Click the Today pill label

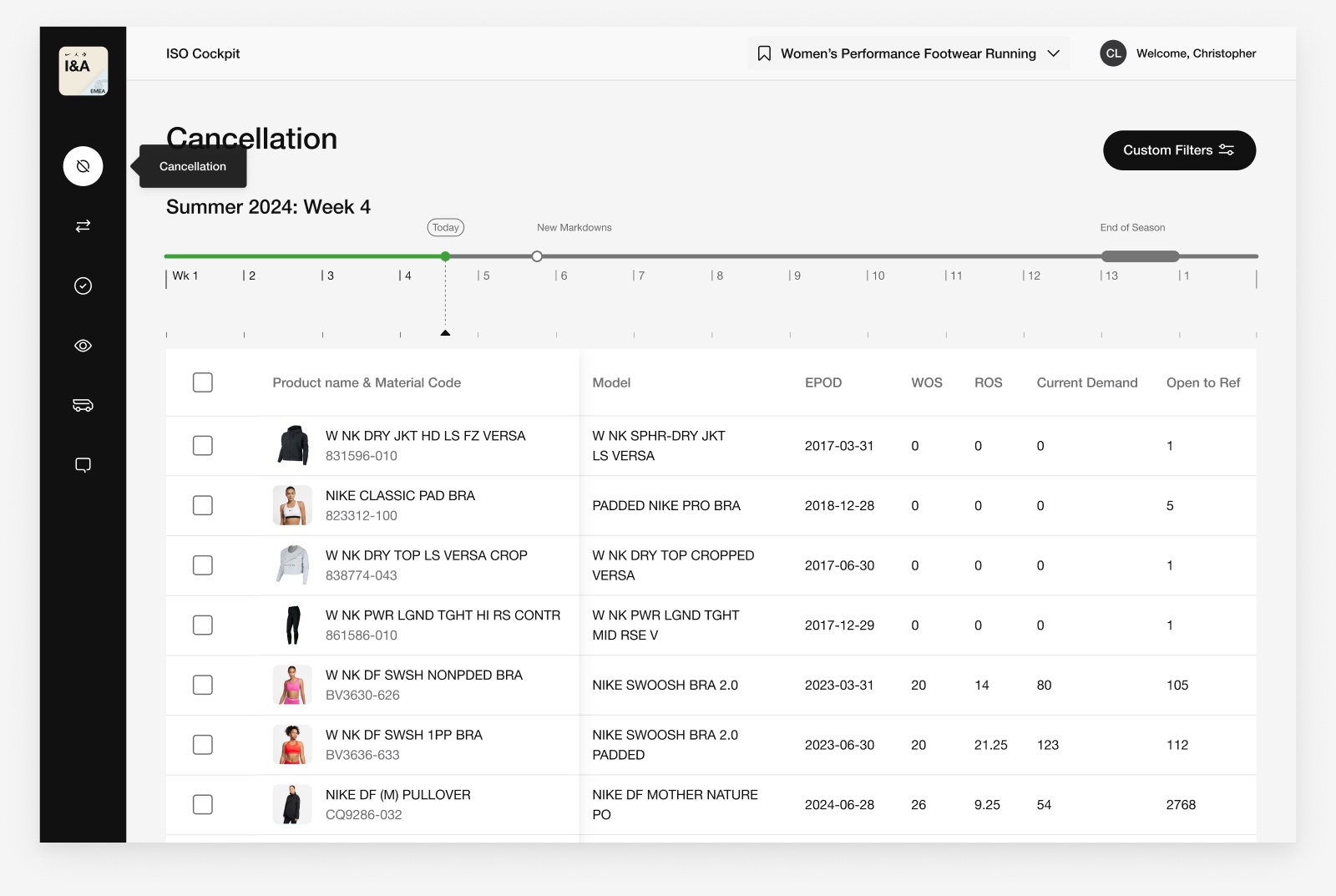click(x=446, y=227)
